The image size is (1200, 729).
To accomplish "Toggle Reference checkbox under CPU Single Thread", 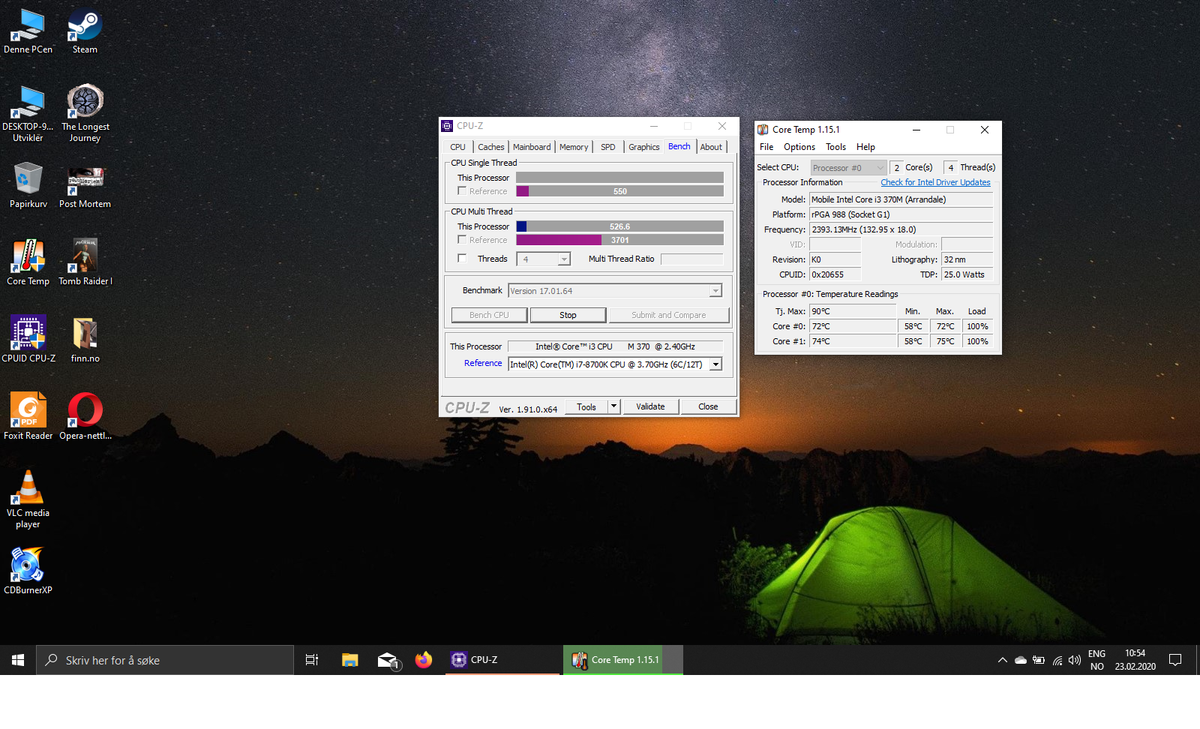I will pyautogui.click(x=462, y=191).
